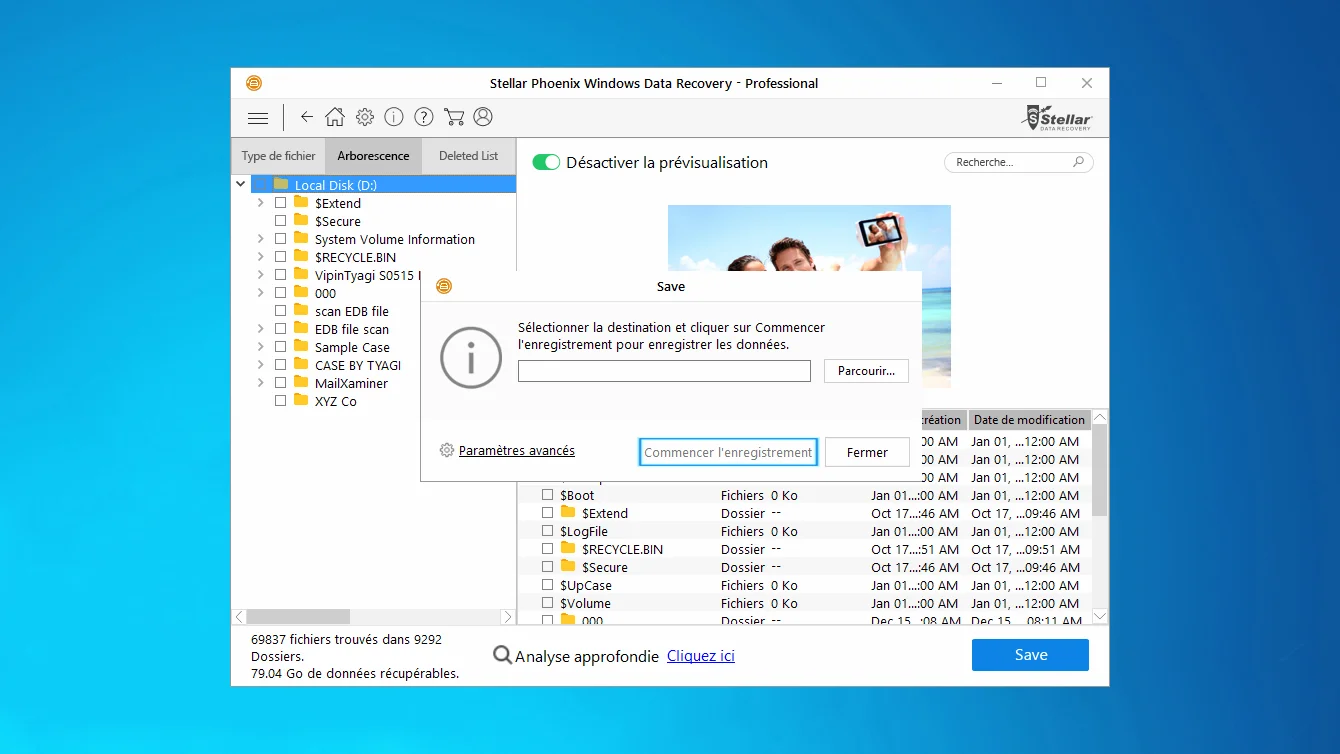Switch to the Arborescence tab
Screen dimensions: 1340x754
point(373,156)
